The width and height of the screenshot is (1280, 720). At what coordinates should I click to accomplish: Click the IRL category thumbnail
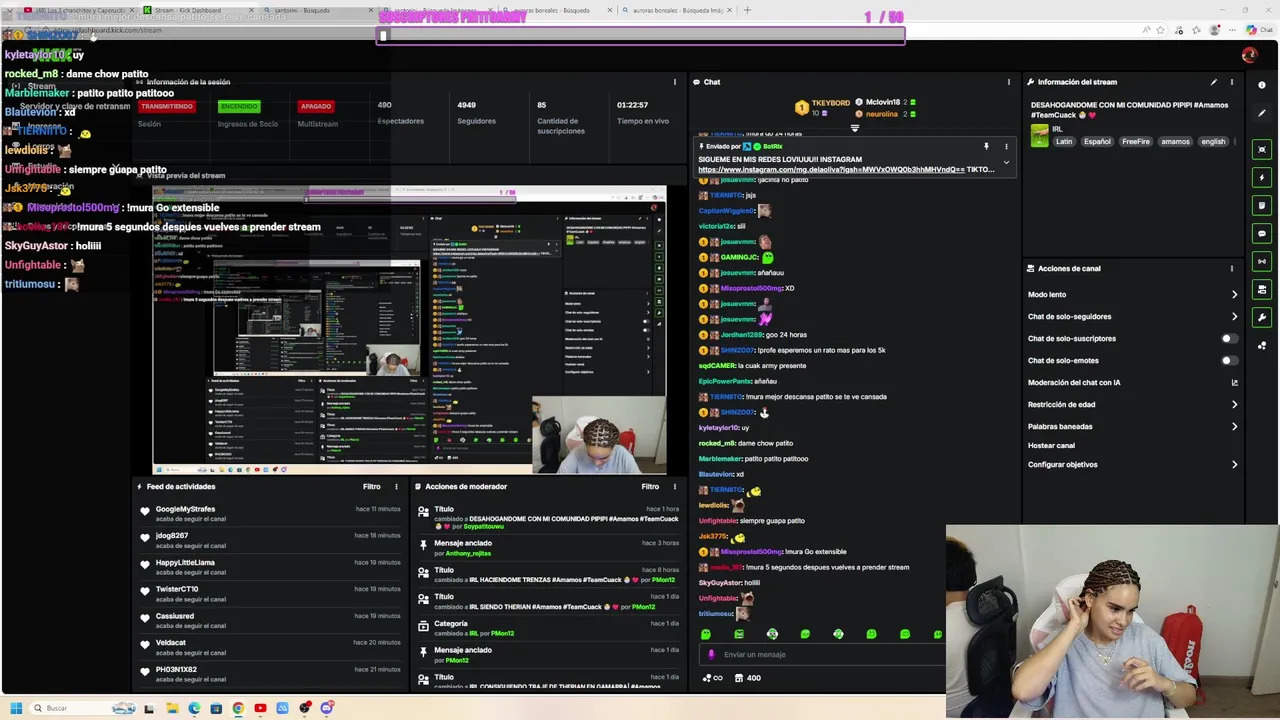[1039, 136]
